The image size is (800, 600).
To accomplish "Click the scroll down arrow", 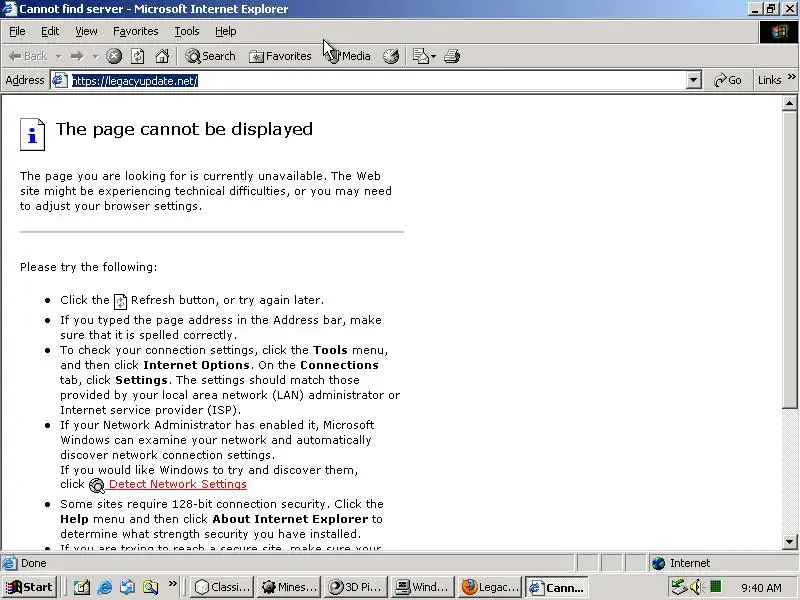I will pos(789,541).
